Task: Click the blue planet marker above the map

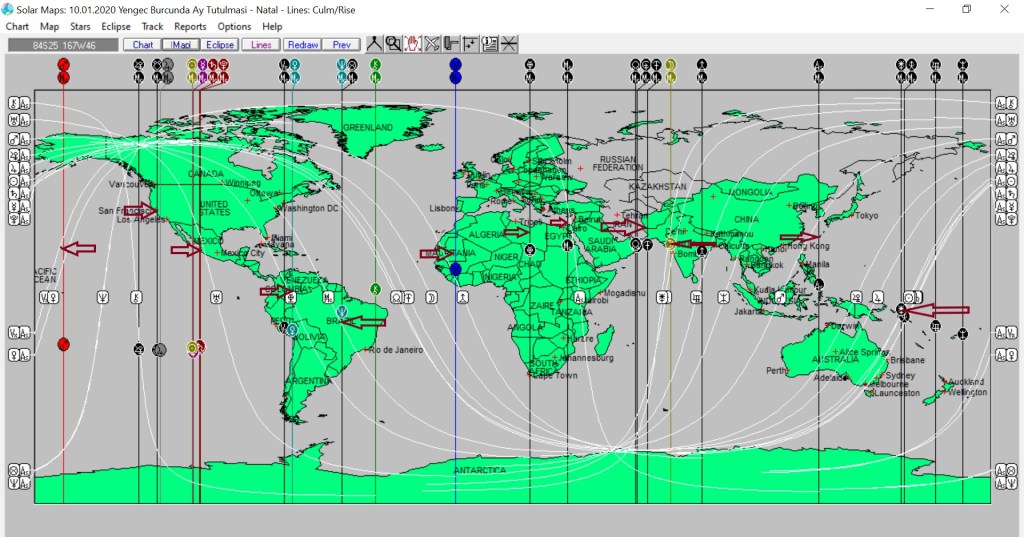Action: [455, 65]
